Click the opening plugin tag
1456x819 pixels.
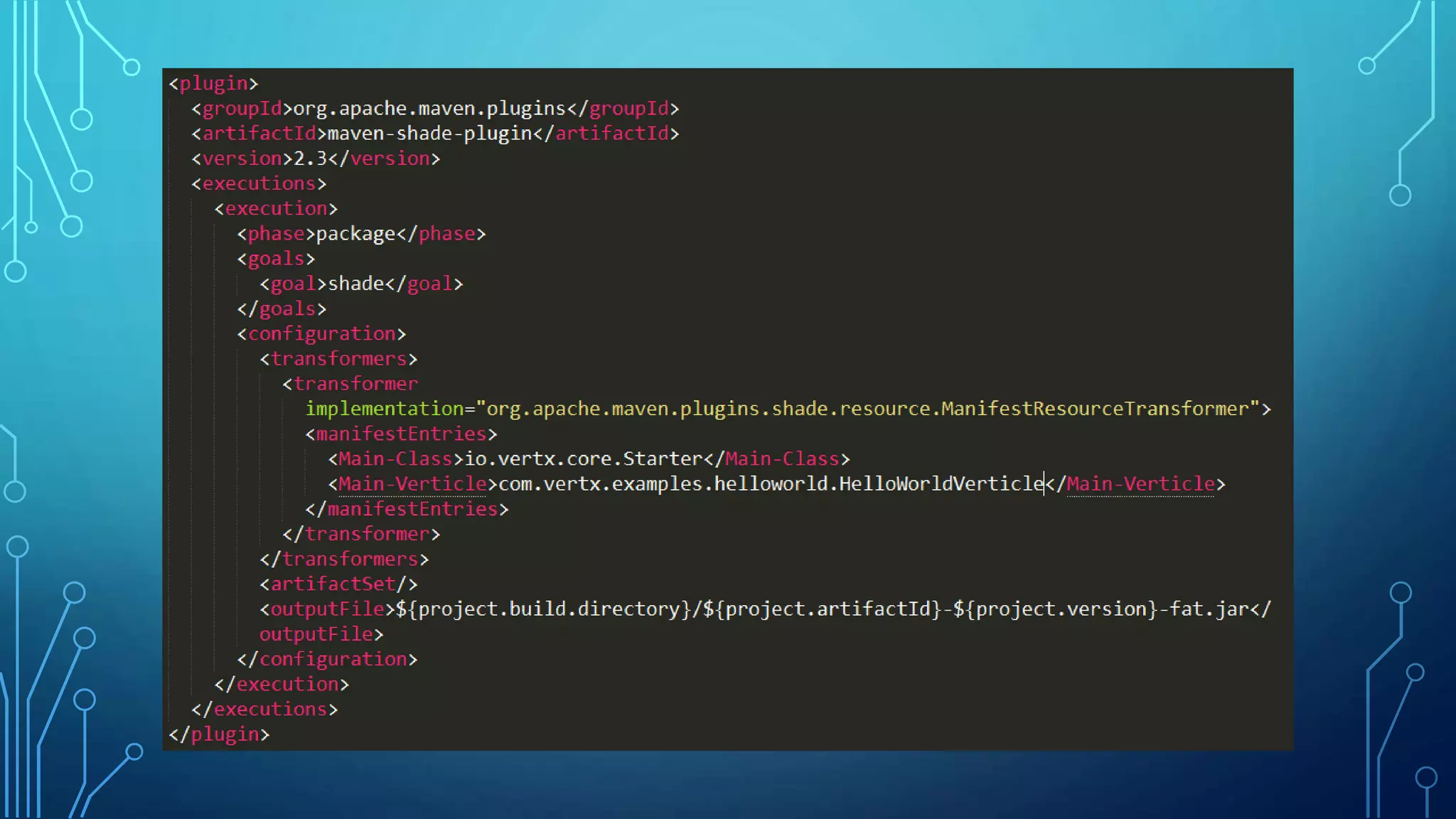[213, 84]
